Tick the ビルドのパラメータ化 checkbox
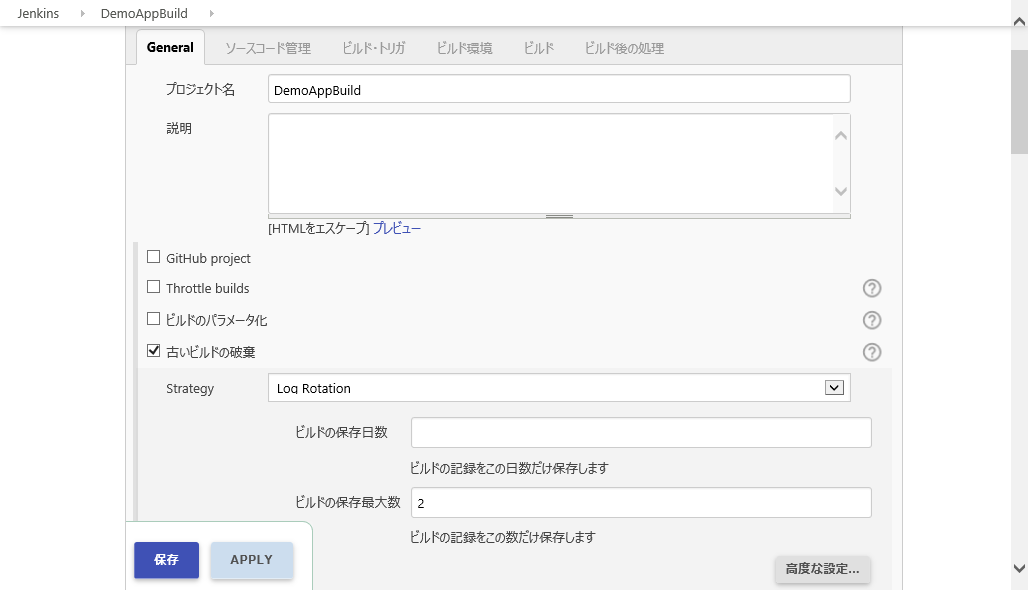1028x590 pixels. [153, 319]
